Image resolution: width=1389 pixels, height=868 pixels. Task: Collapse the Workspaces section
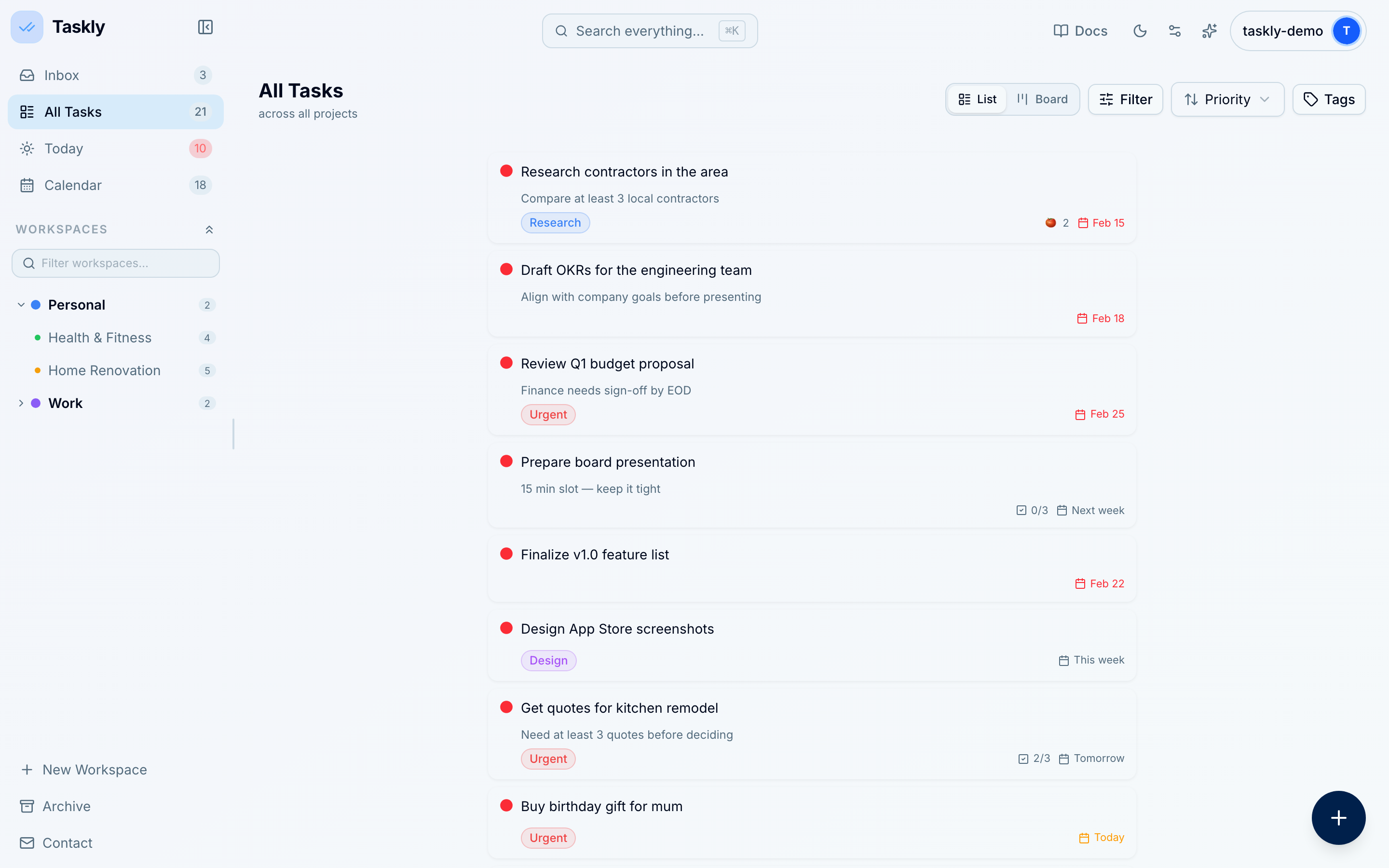[209, 230]
